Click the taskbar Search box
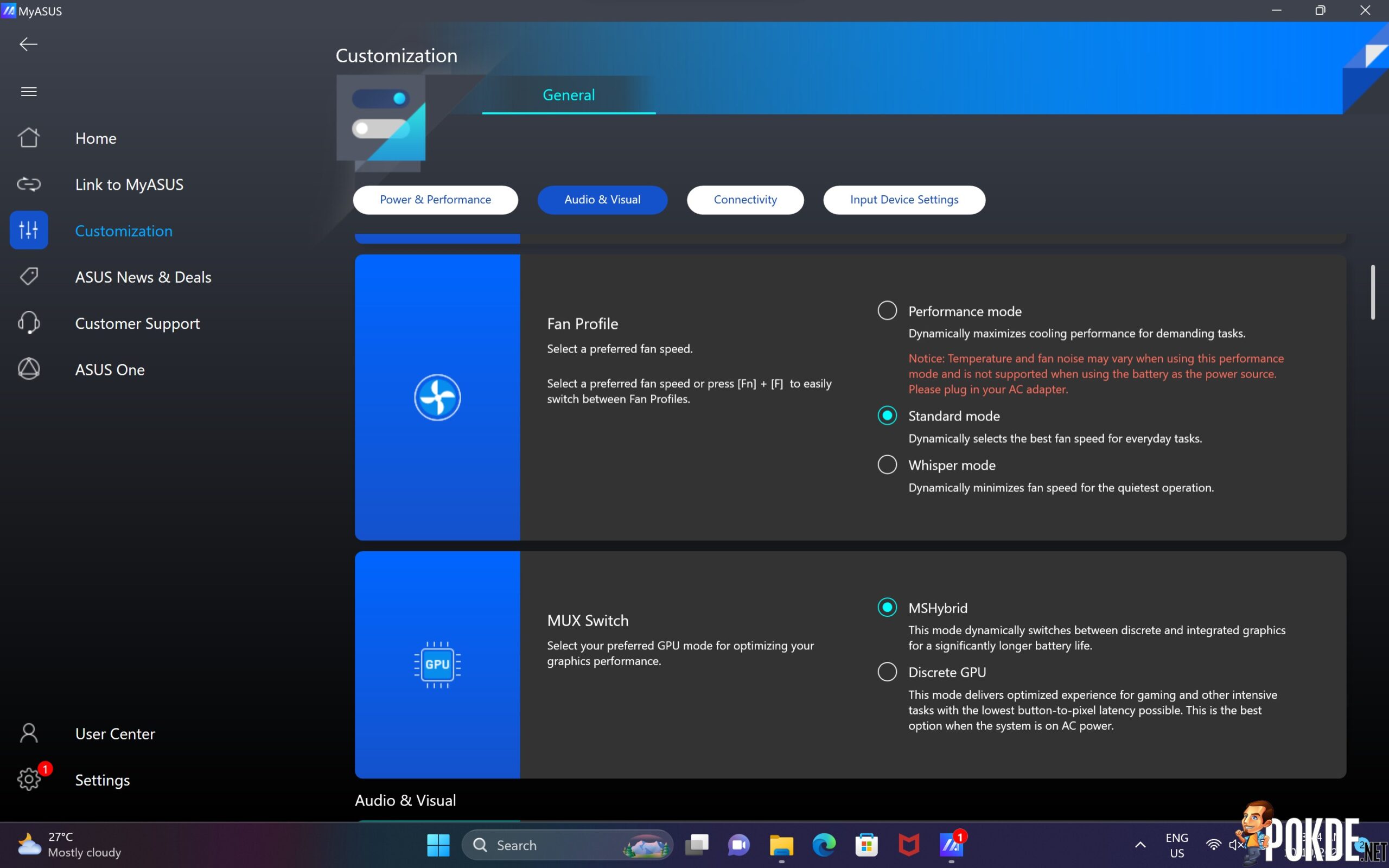The height and width of the screenshot is (868, 1389). click(567, 845)
